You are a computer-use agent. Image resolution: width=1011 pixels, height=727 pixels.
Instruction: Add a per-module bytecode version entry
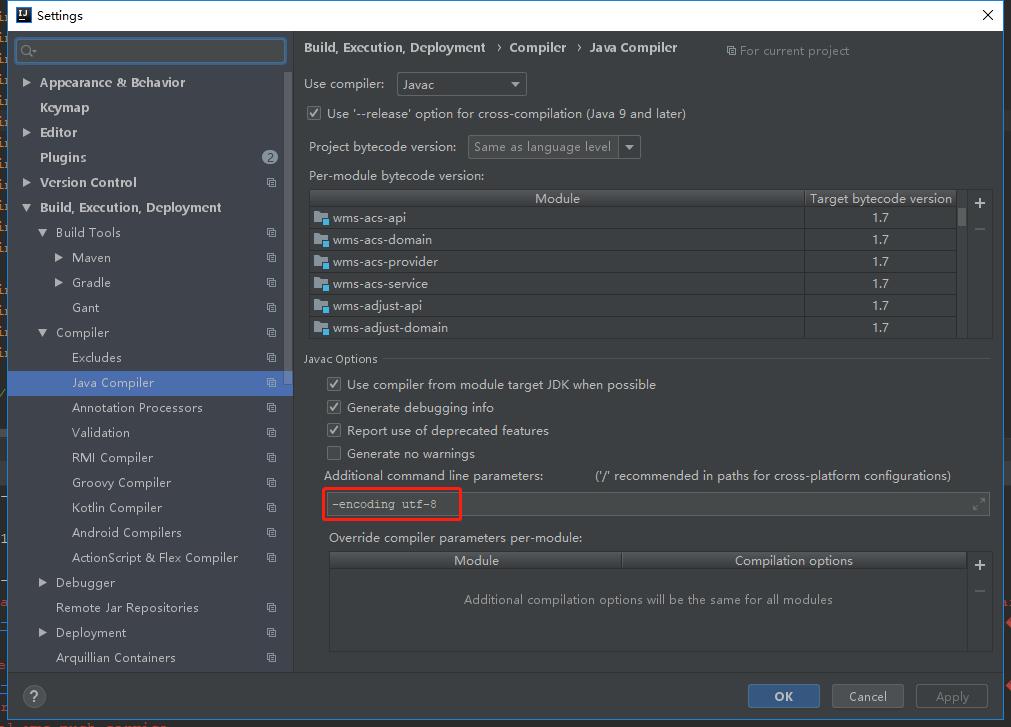pyautogui.click(x=979, y=203)
